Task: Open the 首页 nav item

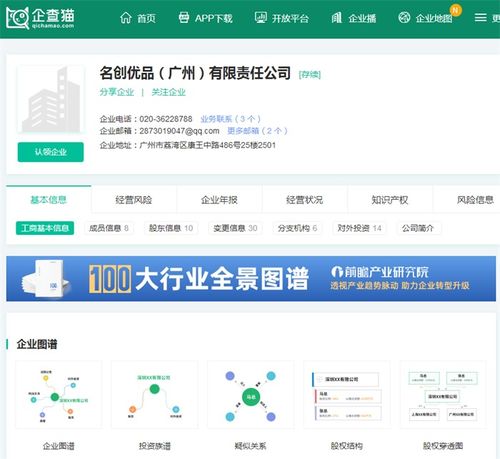Action: tap(138, 18)
